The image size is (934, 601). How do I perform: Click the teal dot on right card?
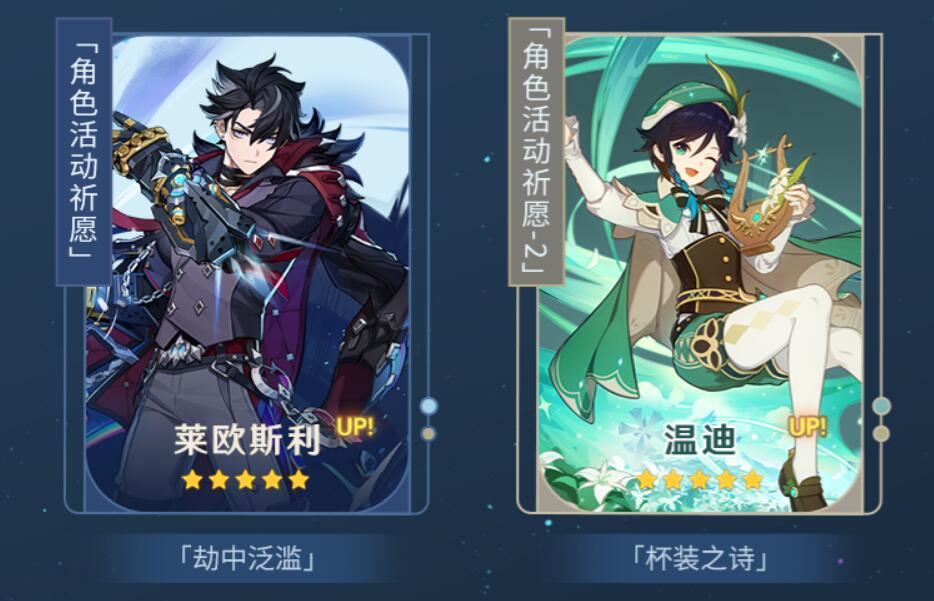pyautogui.click(x=882, y=406)
